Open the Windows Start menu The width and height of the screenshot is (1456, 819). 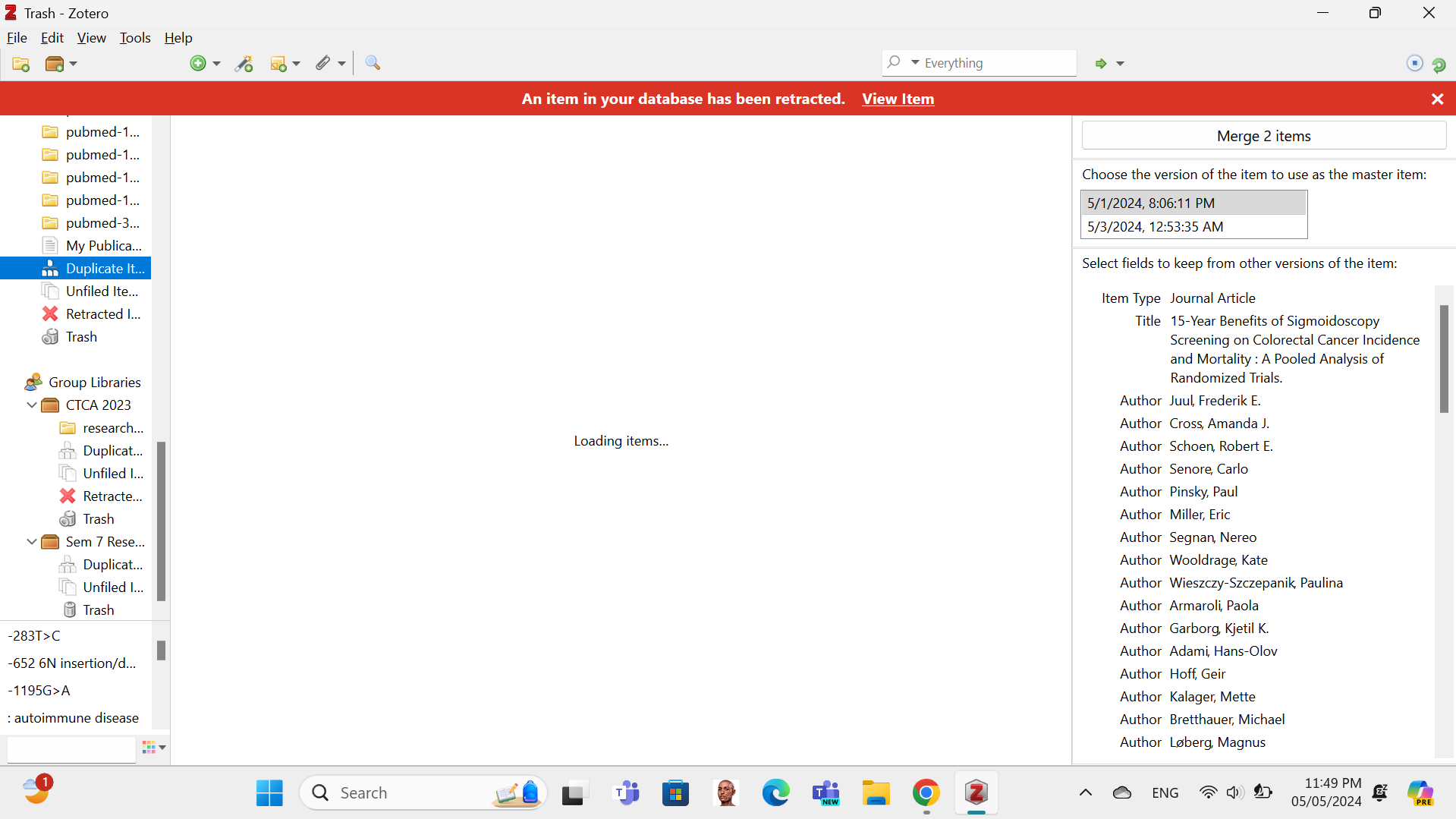269,792
